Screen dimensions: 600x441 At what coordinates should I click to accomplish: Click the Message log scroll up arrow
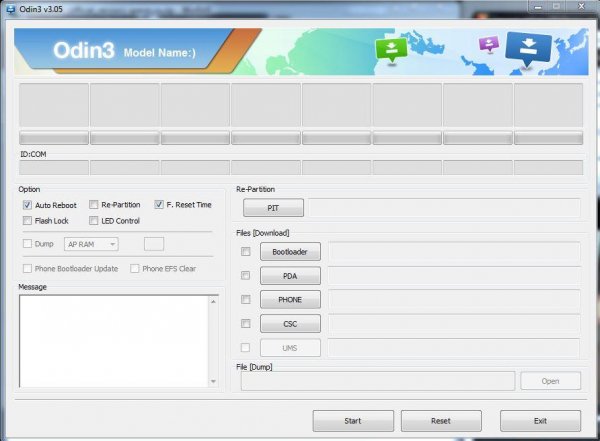coord(213,302)
